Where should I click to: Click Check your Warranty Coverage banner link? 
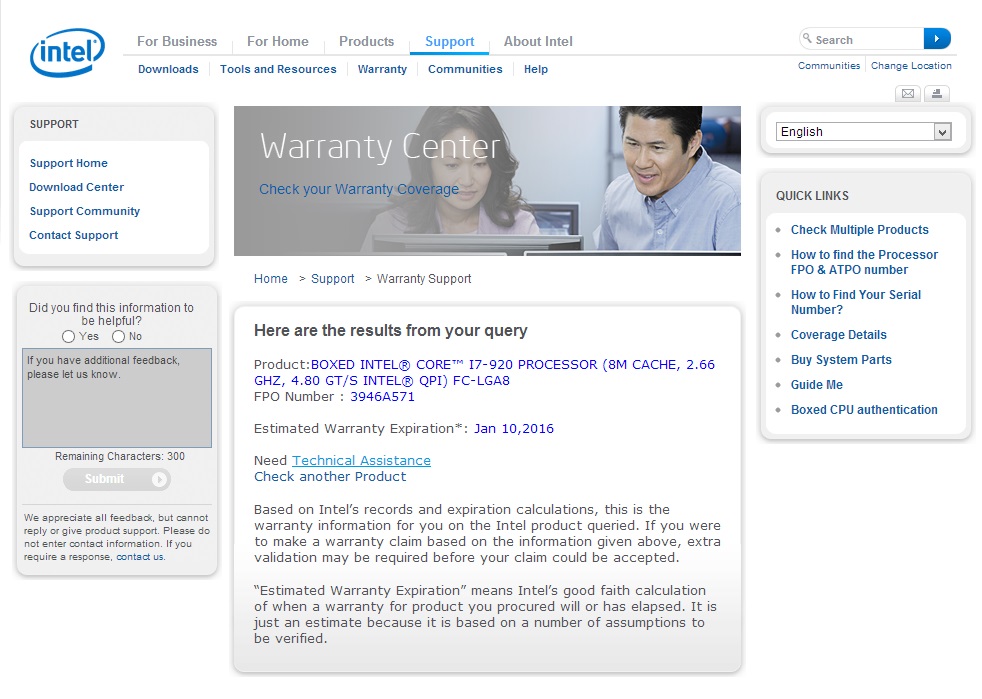click(x=359, y=189)
